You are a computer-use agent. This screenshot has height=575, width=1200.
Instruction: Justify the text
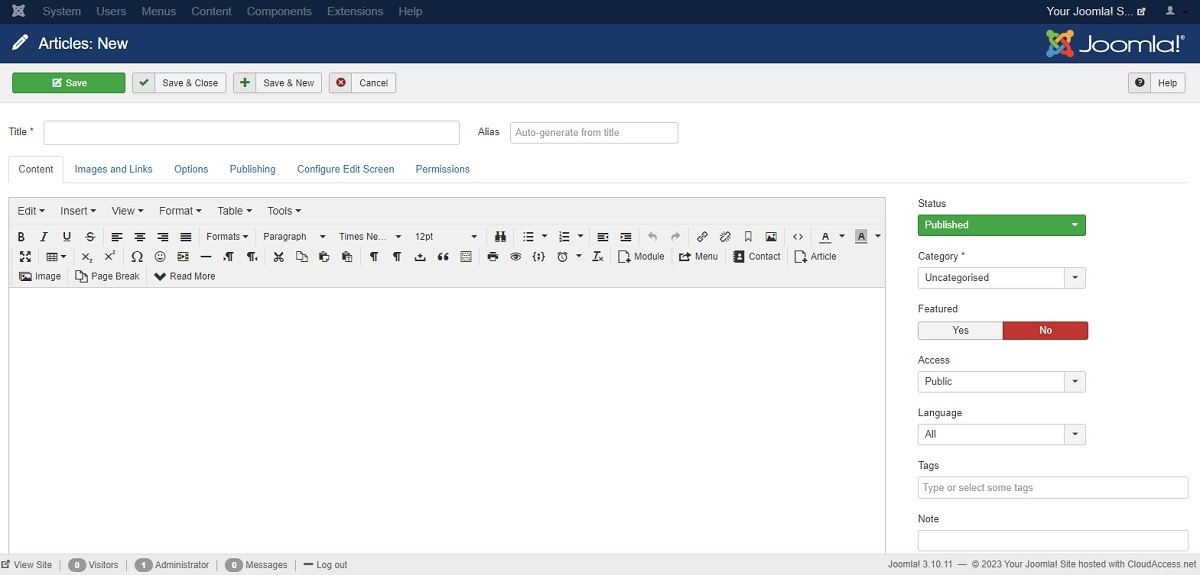(186, 237)
